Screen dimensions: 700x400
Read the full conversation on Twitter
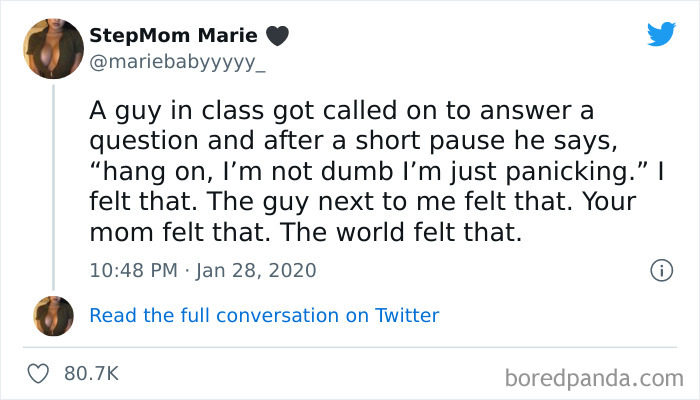(x=264, y=315)
